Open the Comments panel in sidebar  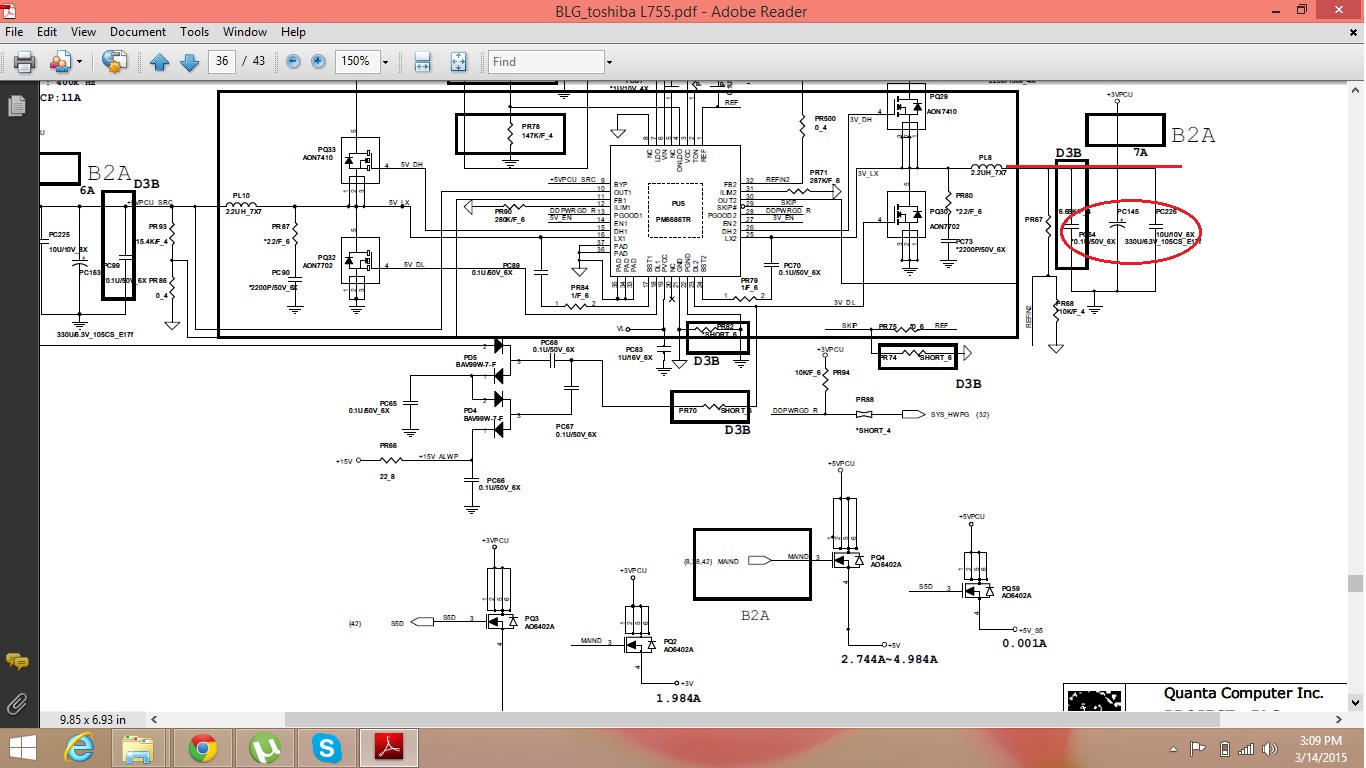tap(17, 661)
